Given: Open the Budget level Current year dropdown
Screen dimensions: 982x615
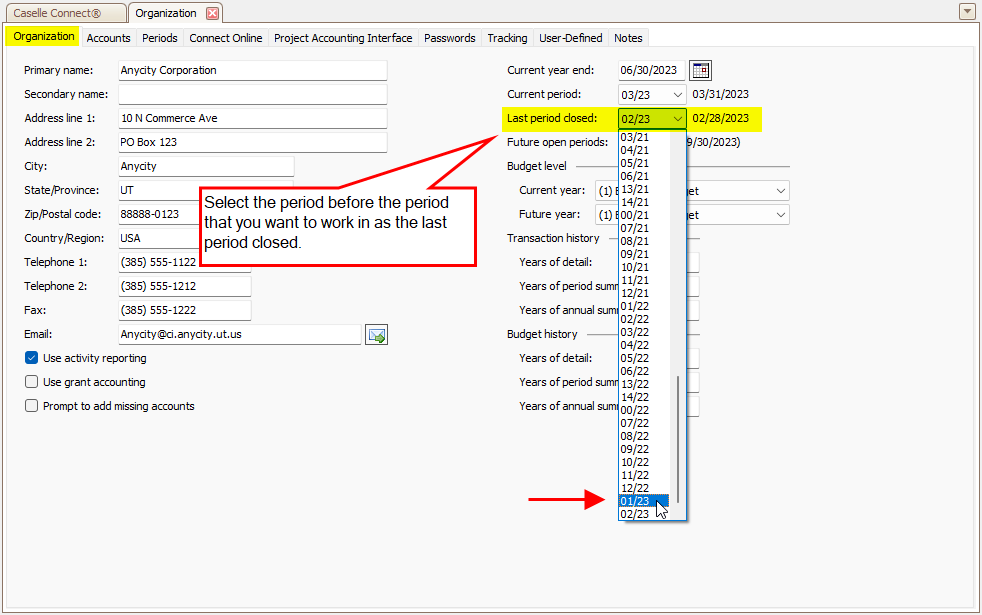Looking at the screenshot, I should point(780,191).
